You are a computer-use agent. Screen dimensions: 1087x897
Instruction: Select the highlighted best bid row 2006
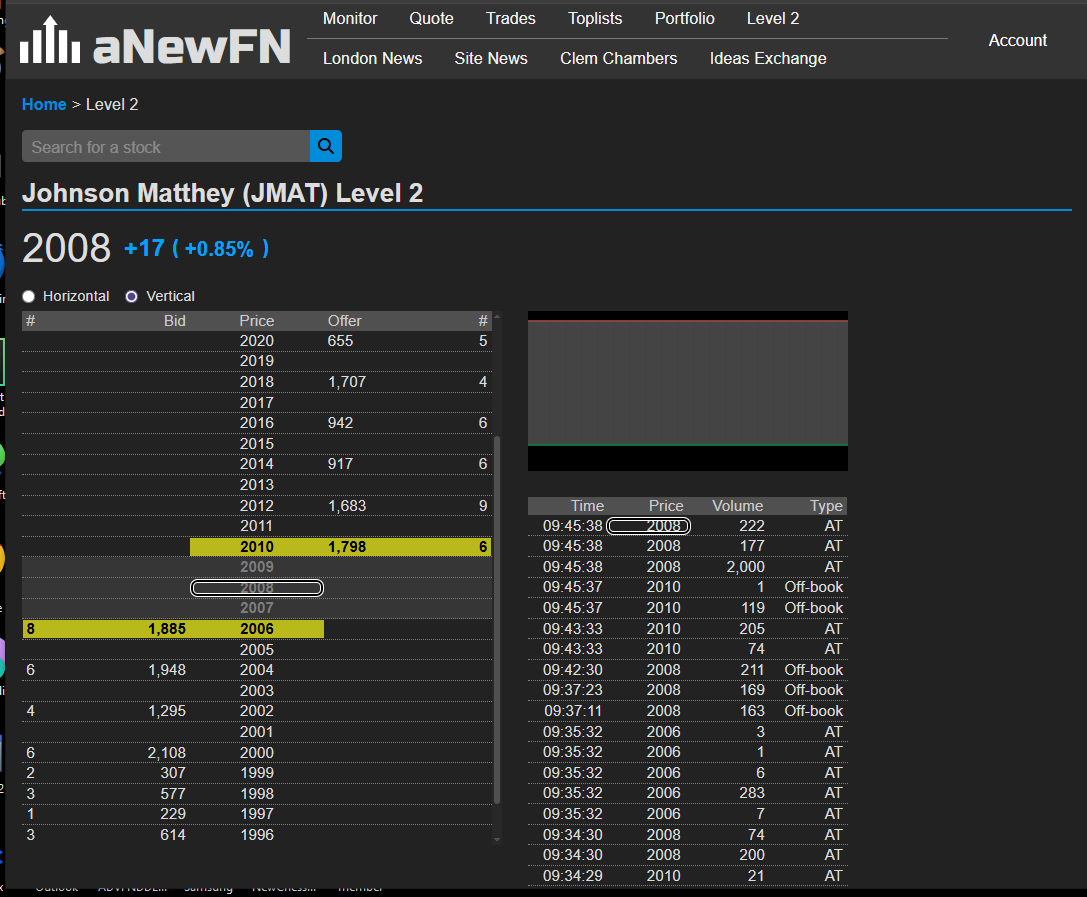[x=173, y=629]
